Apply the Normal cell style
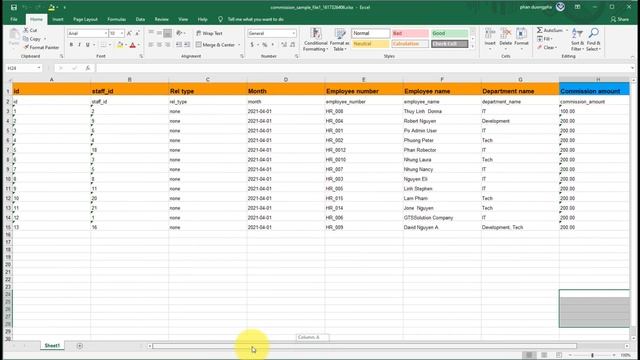The width and height of the screenshot is (640, 360). pos(370,33)
